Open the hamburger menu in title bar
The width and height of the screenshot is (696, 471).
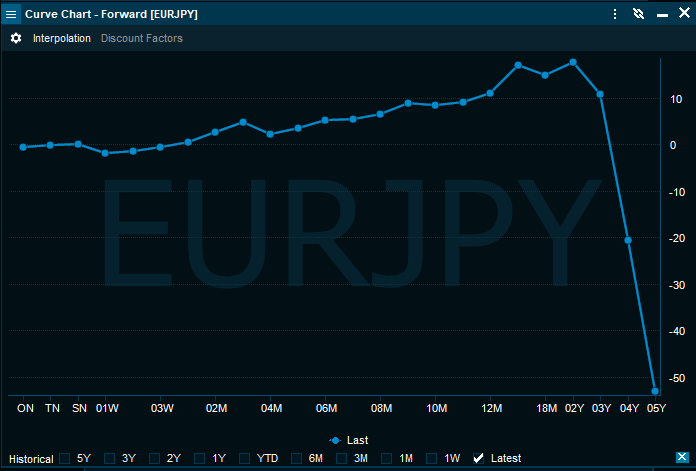11,14
